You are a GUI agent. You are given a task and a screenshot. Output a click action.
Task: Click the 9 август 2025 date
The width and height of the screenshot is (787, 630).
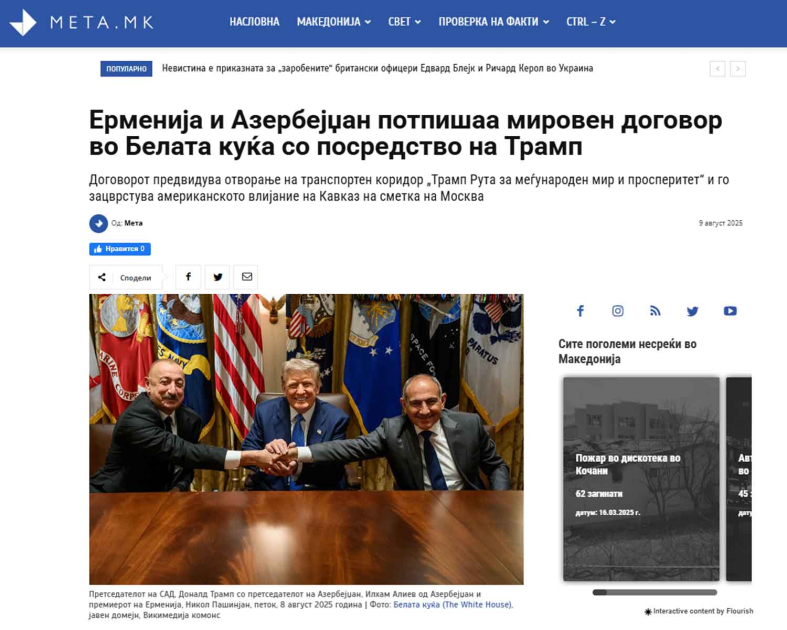(x=721, y=223)
